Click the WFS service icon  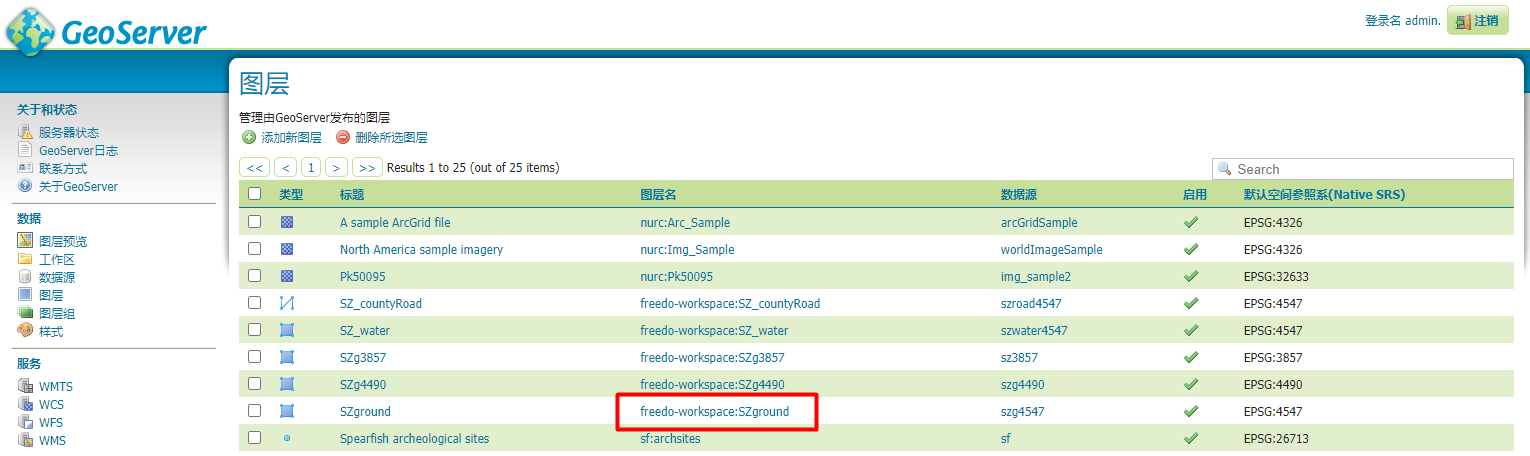(x=25, y=422)
